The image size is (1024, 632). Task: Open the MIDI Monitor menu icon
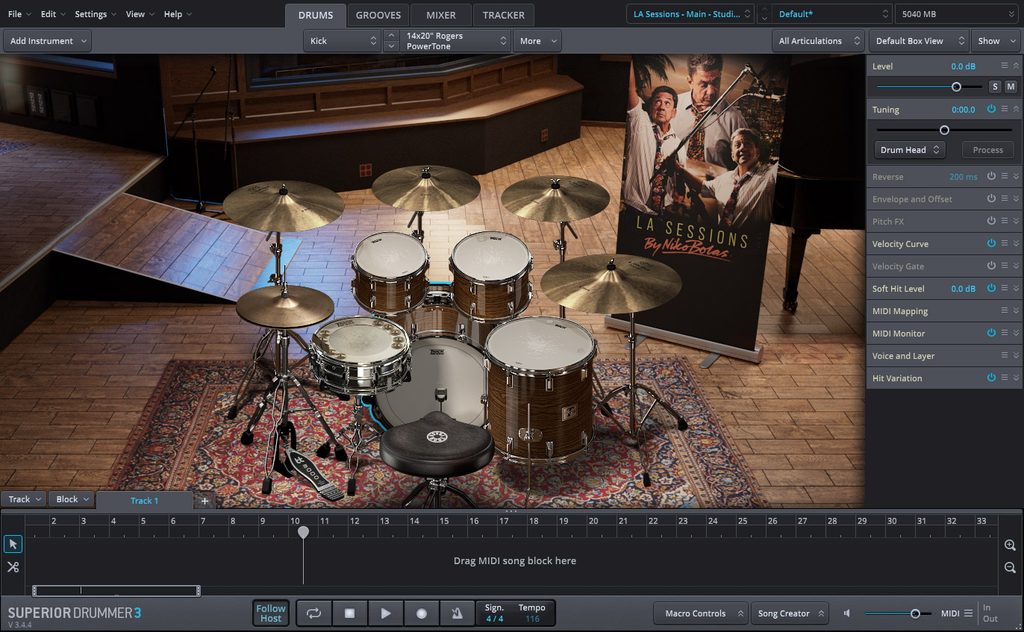1004,332
